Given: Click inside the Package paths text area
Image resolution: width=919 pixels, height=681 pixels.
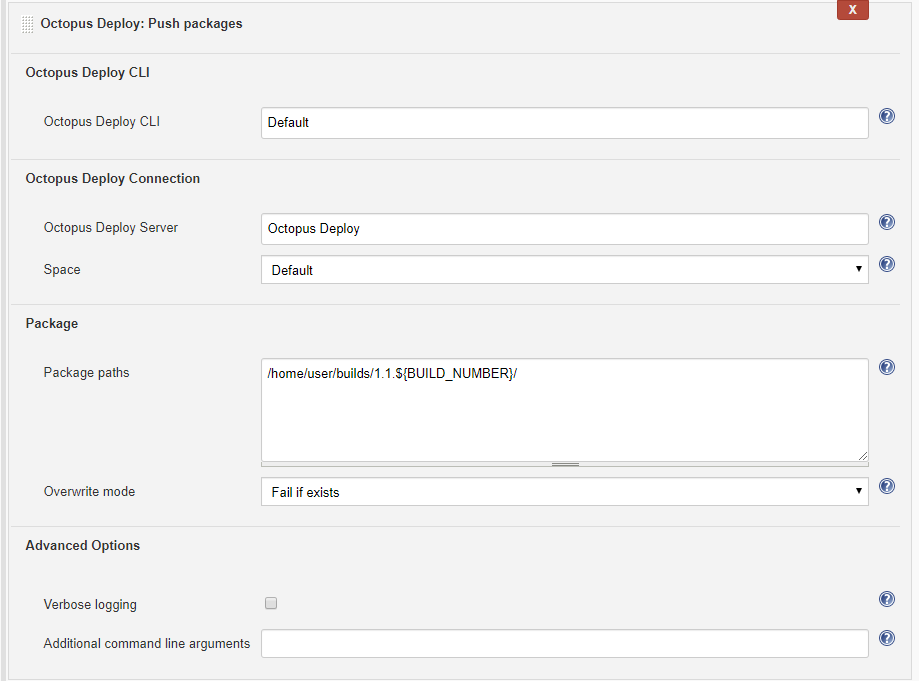Looking at the screenshot, I should 564,410.
